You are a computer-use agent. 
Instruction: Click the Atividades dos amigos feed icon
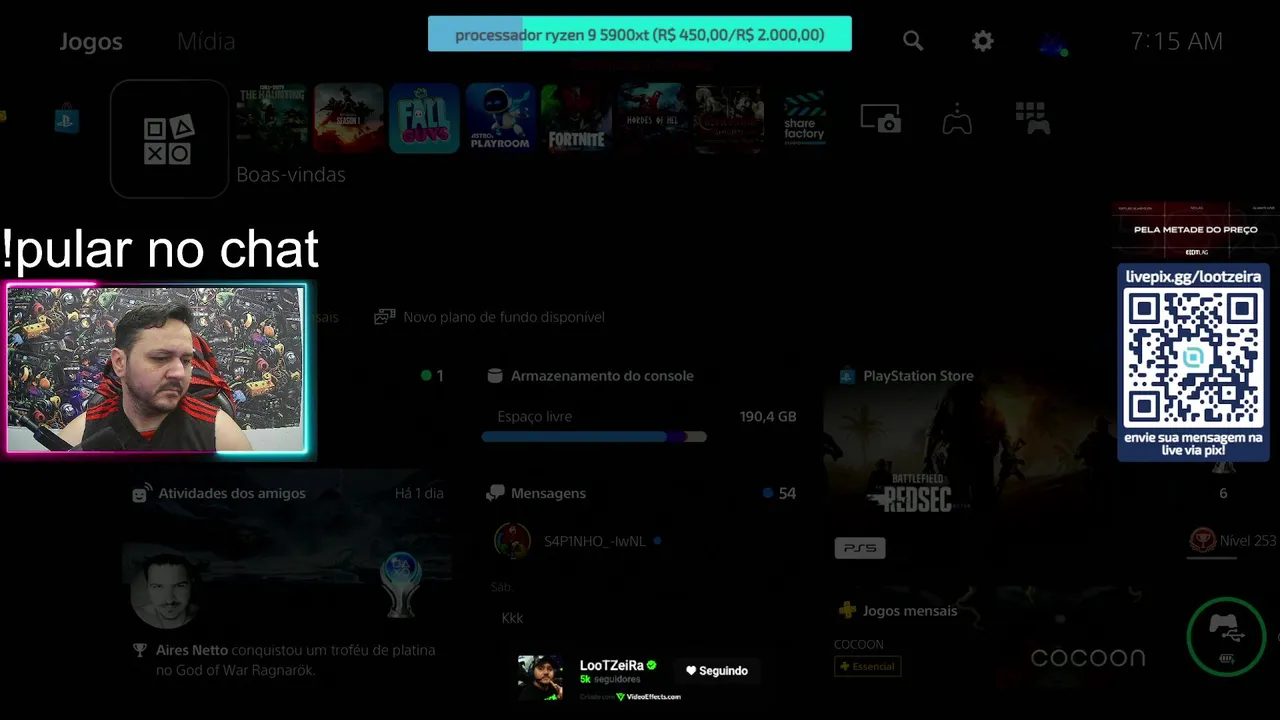point(141,493)
